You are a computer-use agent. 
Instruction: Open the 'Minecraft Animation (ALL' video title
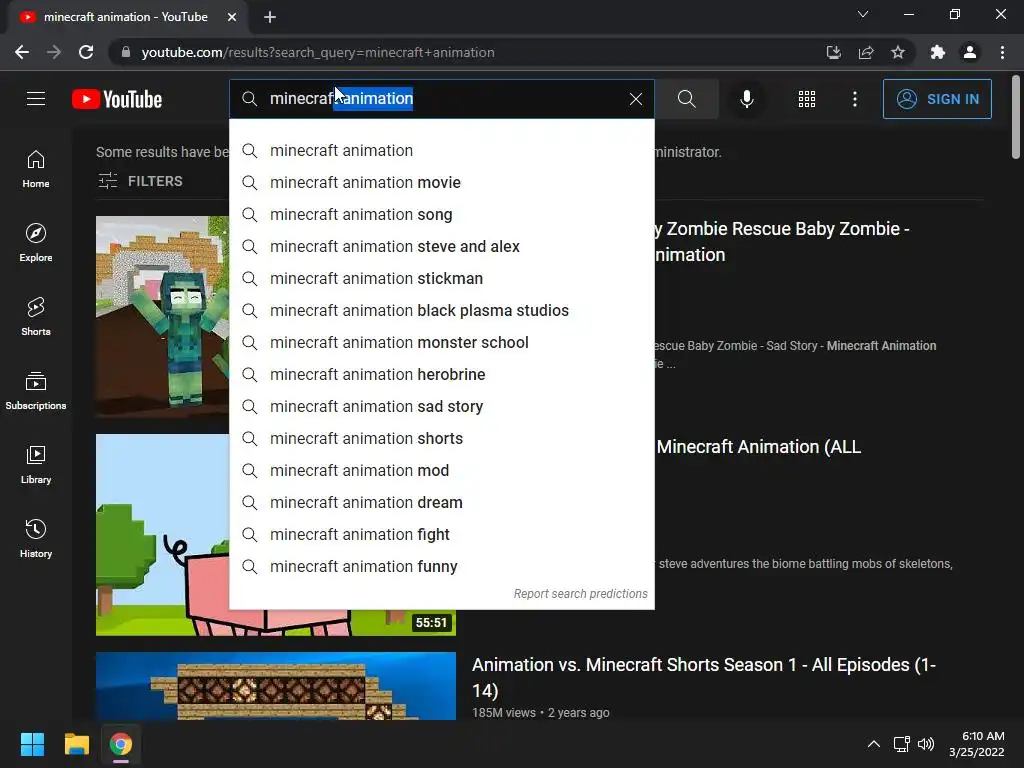758,447
